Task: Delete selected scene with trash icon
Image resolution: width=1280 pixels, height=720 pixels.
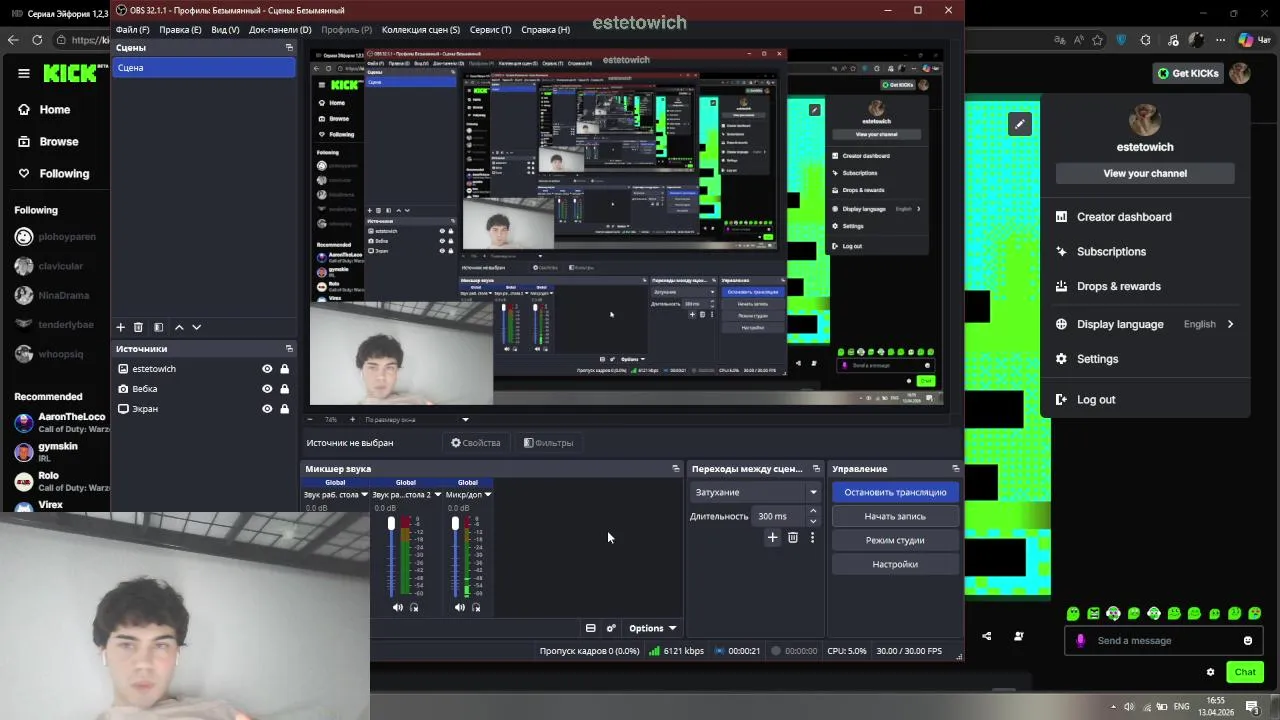Action: pyautogui.click(x=139, y=327)
